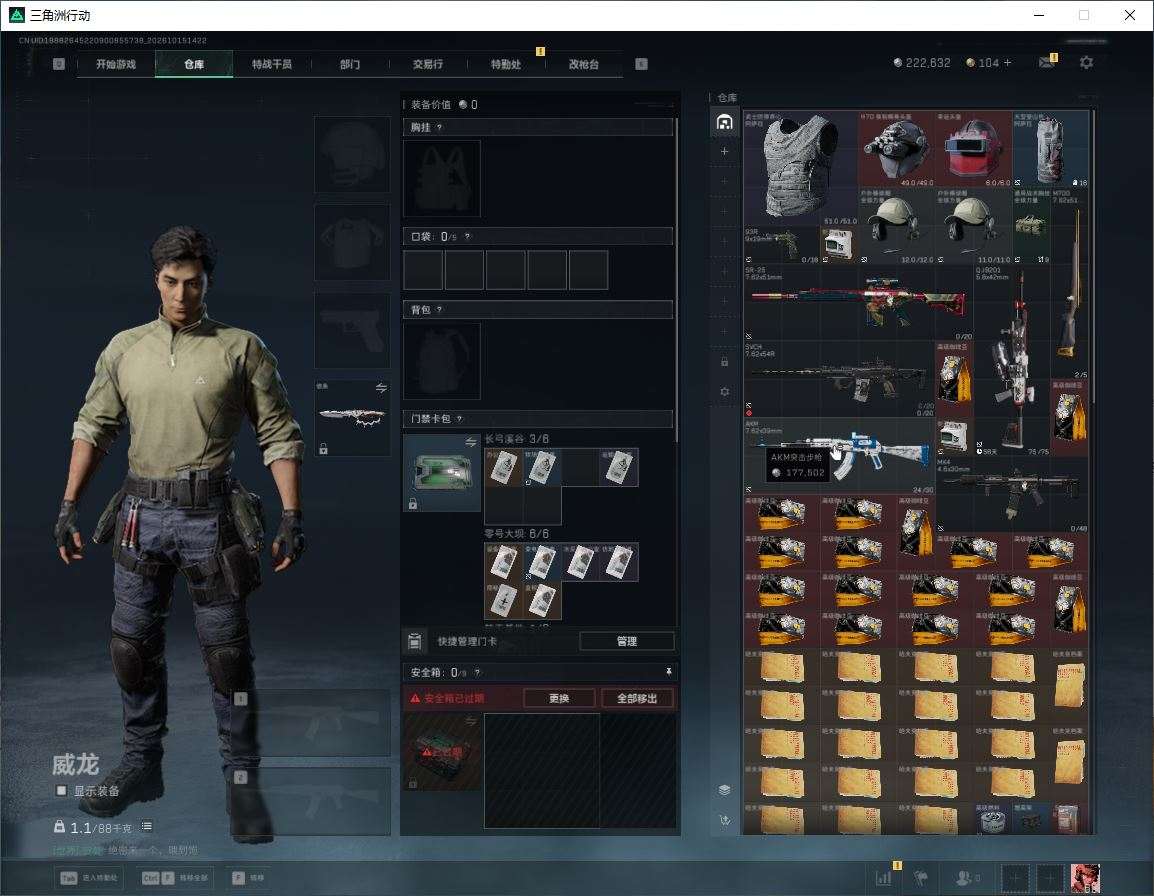This screenshot has height=896, width=1154.
Task: Click the 门禁卡包 help question mark
Action: click(459, 419)
